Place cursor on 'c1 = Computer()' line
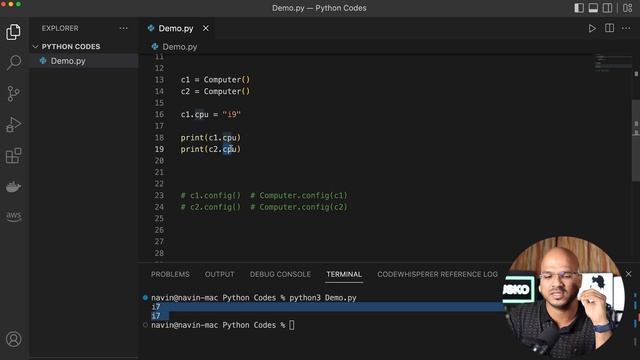 tap(215, 80)
